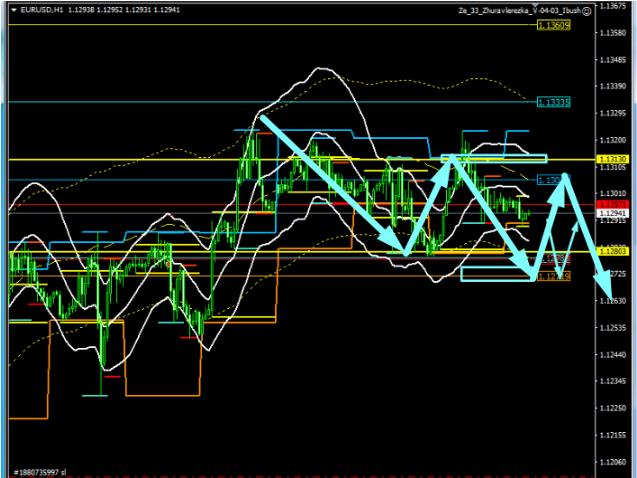The height and width of the screenshot is (478, 637).
Task: Click the small triangle before EURUSD,H1
Action: 14,10
